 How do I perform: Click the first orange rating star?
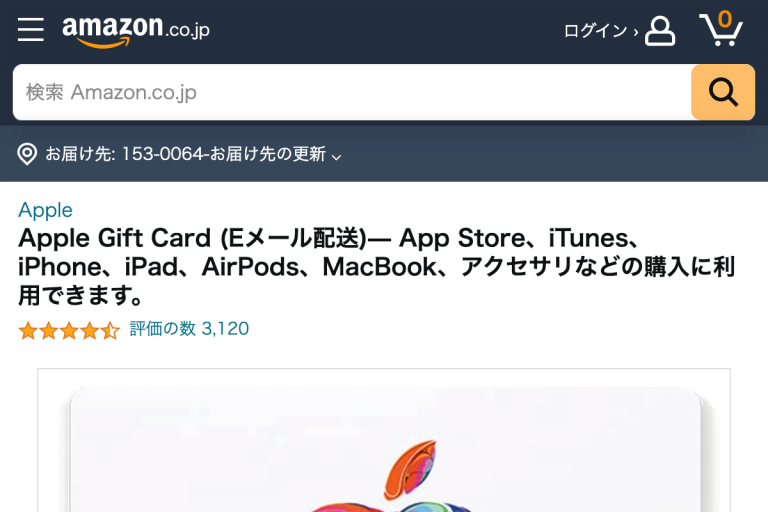tap(28, 331)
